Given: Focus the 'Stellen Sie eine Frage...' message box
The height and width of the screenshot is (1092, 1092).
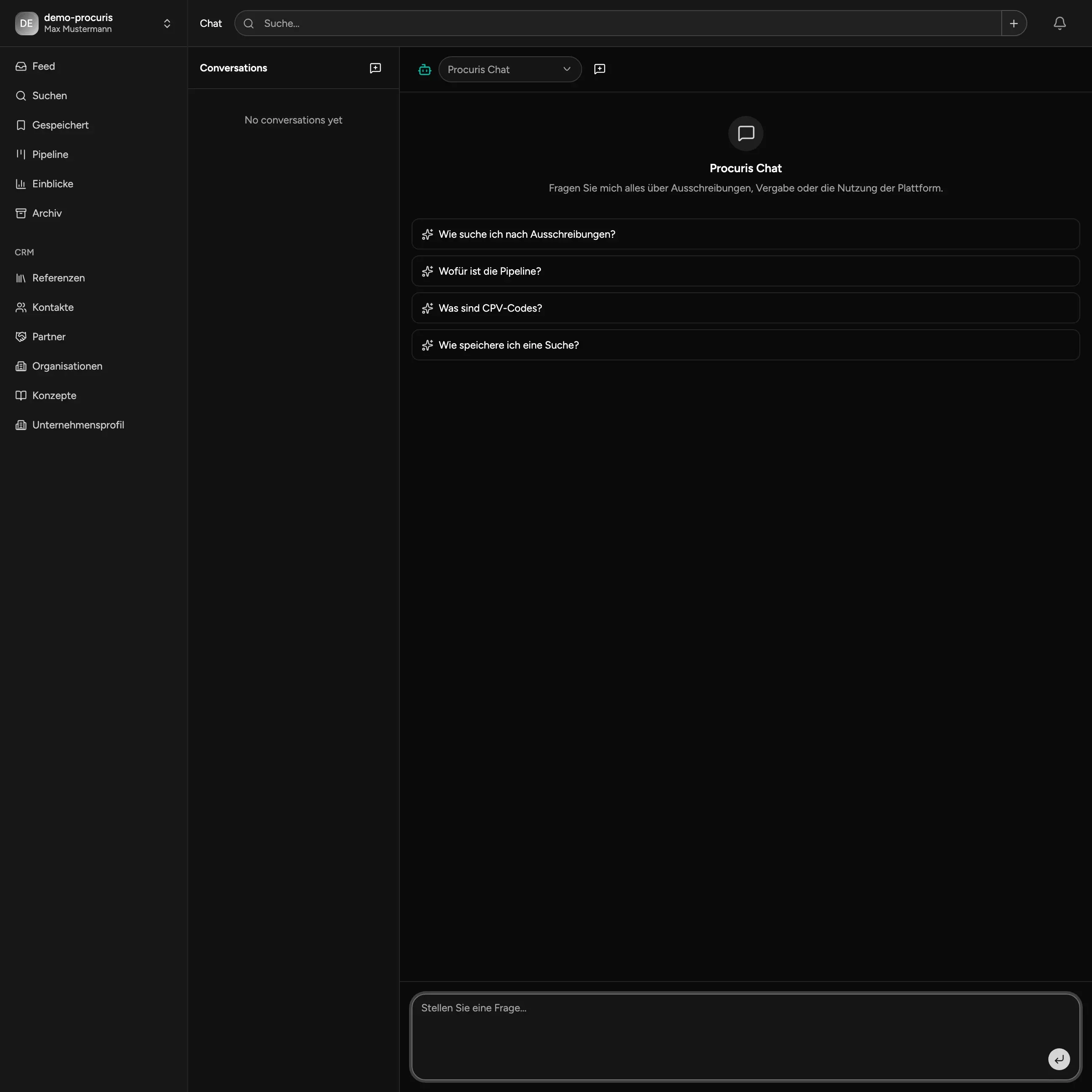Looking at the screenshot, I should point(745,1037).
